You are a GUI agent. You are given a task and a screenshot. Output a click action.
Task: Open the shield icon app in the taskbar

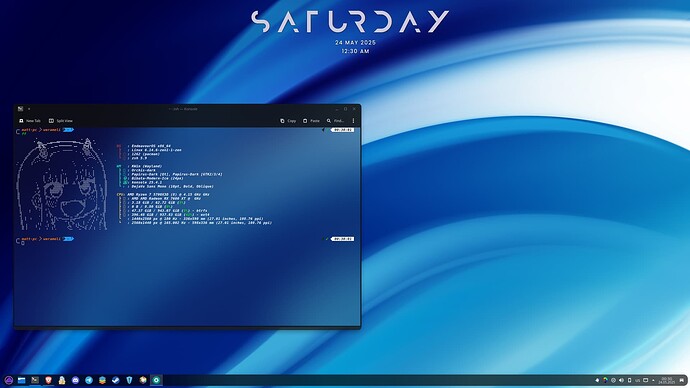pos(129,380)
